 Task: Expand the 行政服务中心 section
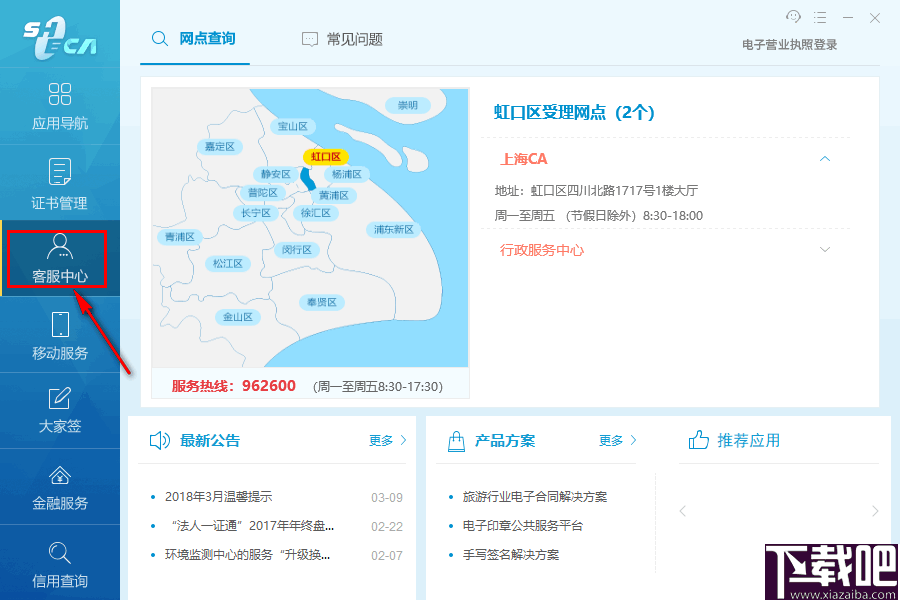(825, 249)
